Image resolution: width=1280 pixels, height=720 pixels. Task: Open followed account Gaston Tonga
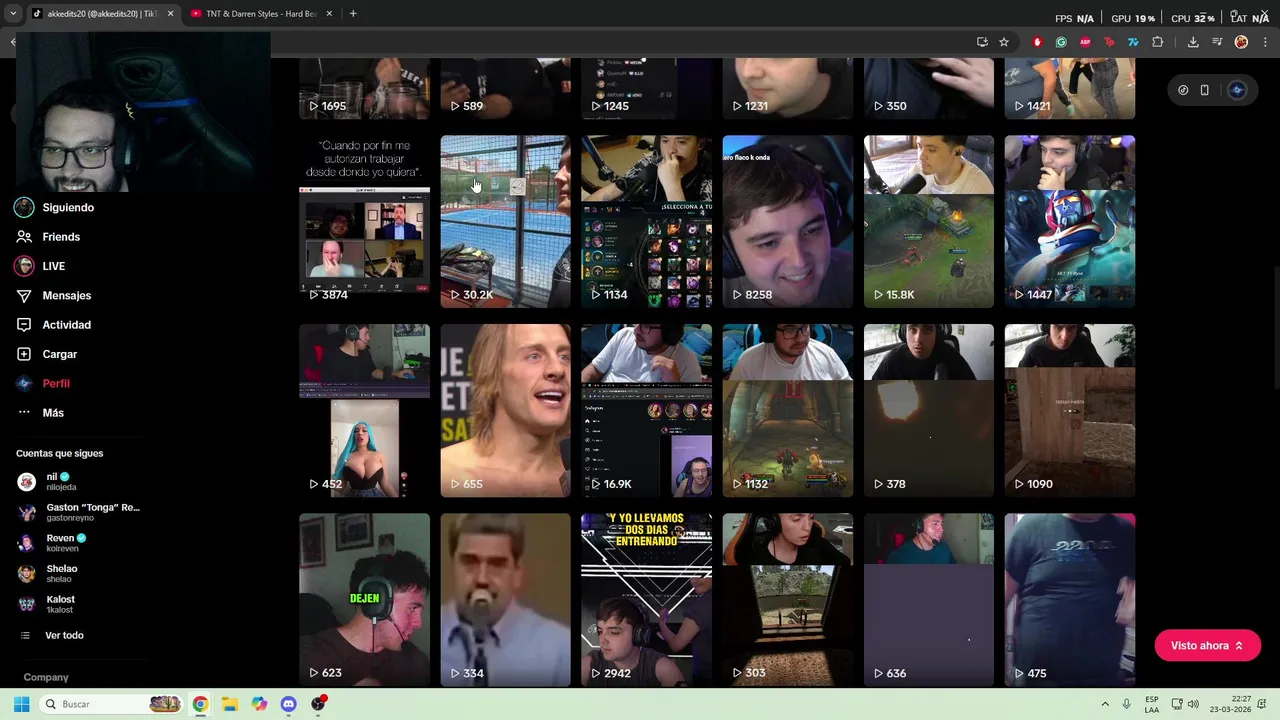[x=80, y=512]
